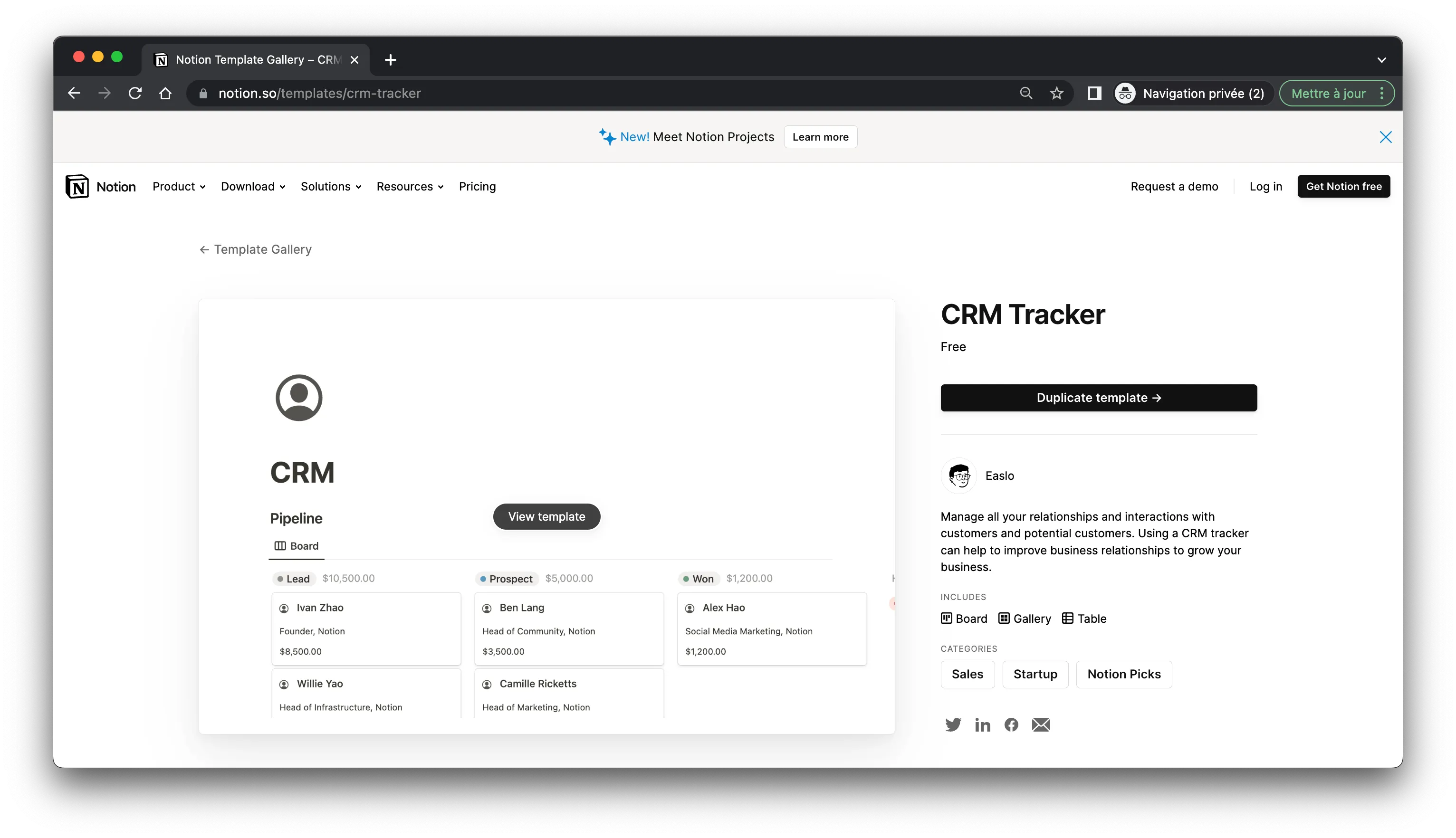This screenshot has height=838, width=1456.
Task: Open the Ivan Zhao card
Action: pyautogui.click(x=366, y=628)
